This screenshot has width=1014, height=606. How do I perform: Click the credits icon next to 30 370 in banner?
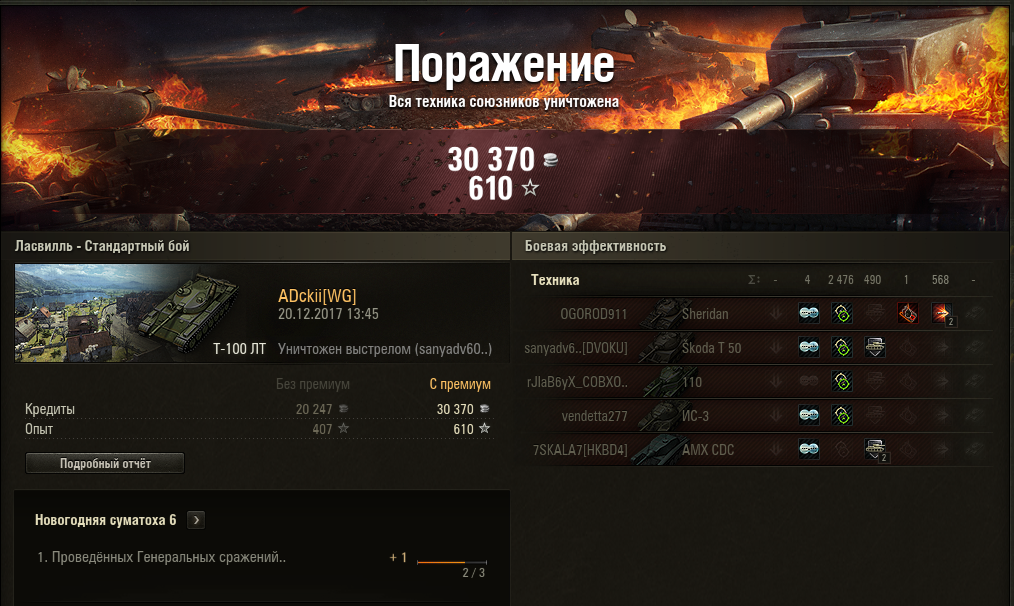tap(550, 160)
